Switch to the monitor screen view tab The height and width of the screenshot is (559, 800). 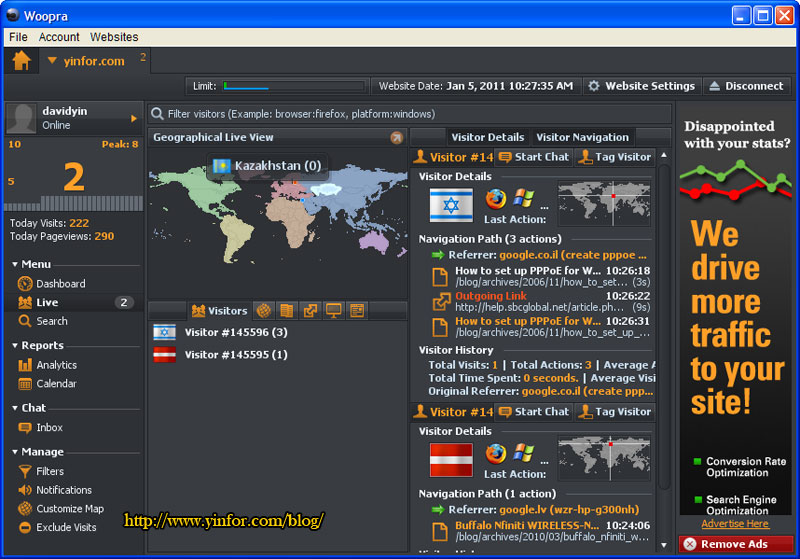coord(334,311)
